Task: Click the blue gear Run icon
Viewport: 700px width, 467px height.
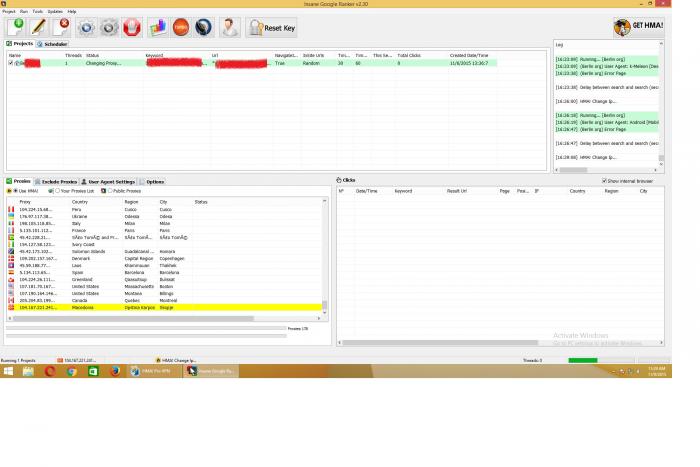Action: (86, 28)
